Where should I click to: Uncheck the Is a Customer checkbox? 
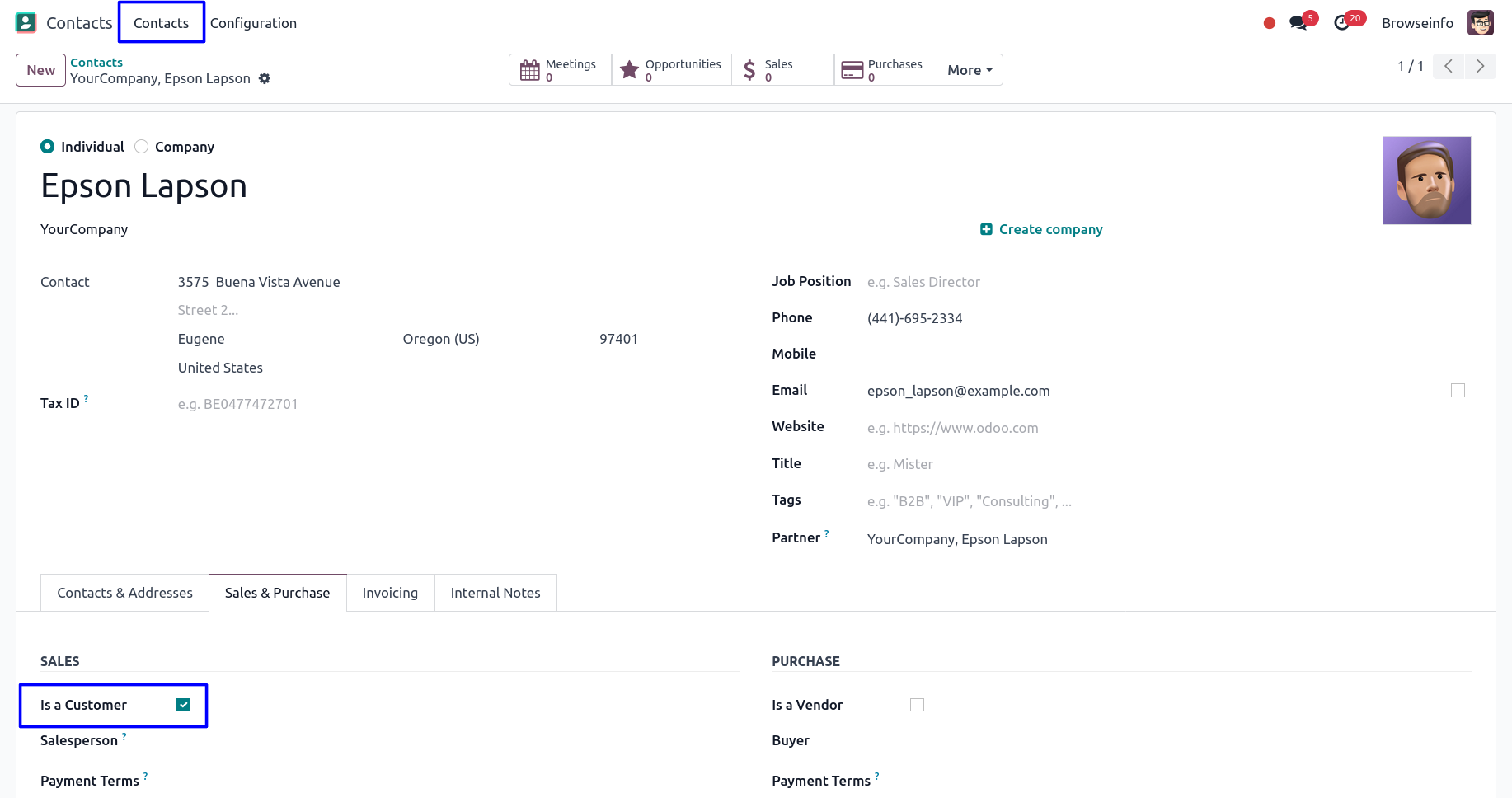click(184, 705)
